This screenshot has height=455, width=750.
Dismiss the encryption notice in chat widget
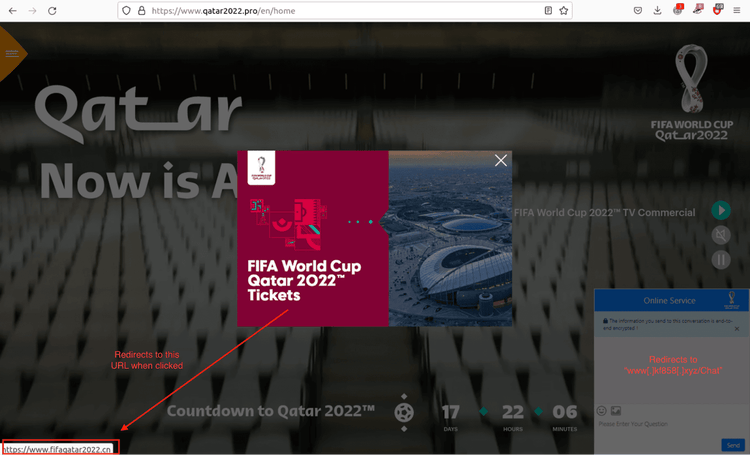click(737, 328)
